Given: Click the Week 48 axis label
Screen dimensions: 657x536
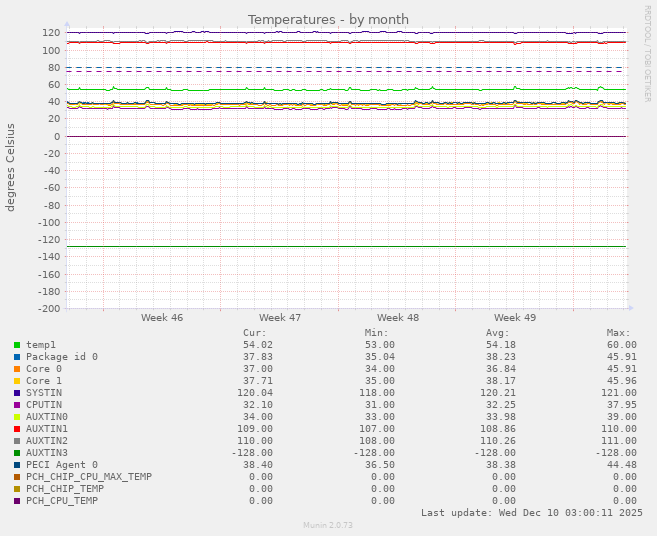Looking at the screenshot, I should pos(398,317).
